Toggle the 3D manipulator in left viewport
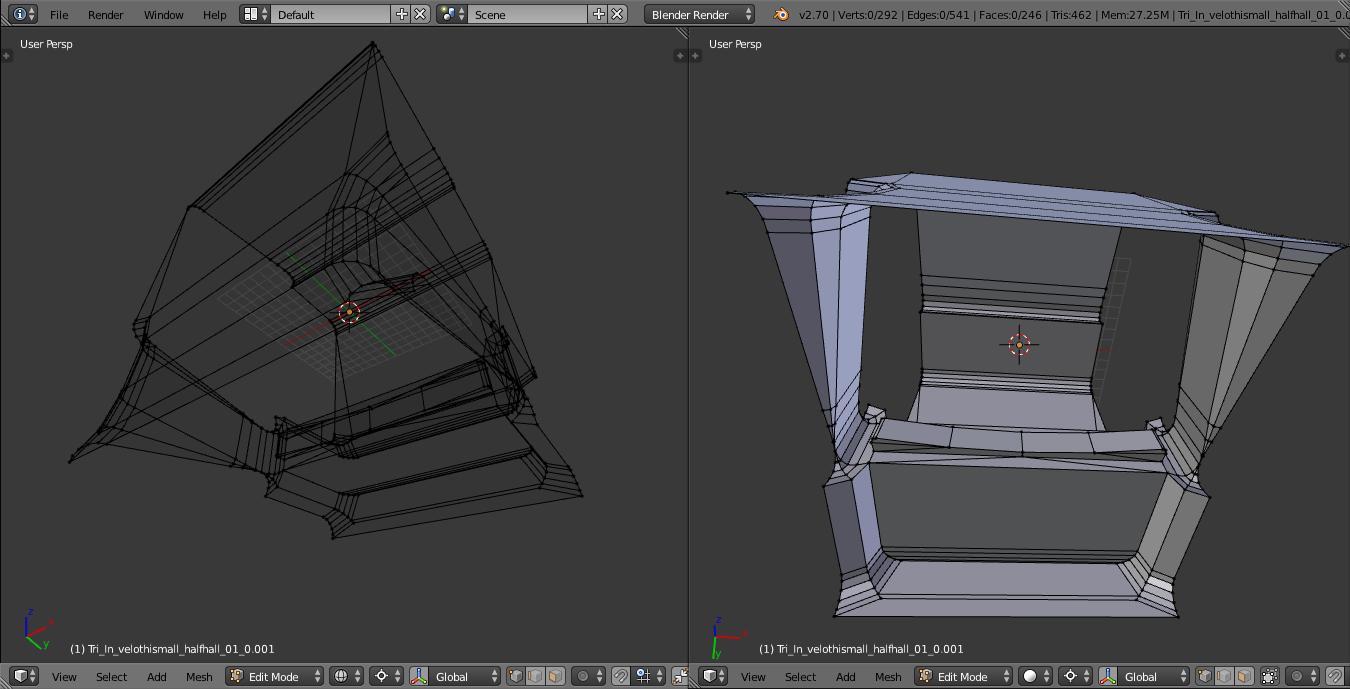Viewport: 1350px width, 689px height. click(x=419, y=676)
